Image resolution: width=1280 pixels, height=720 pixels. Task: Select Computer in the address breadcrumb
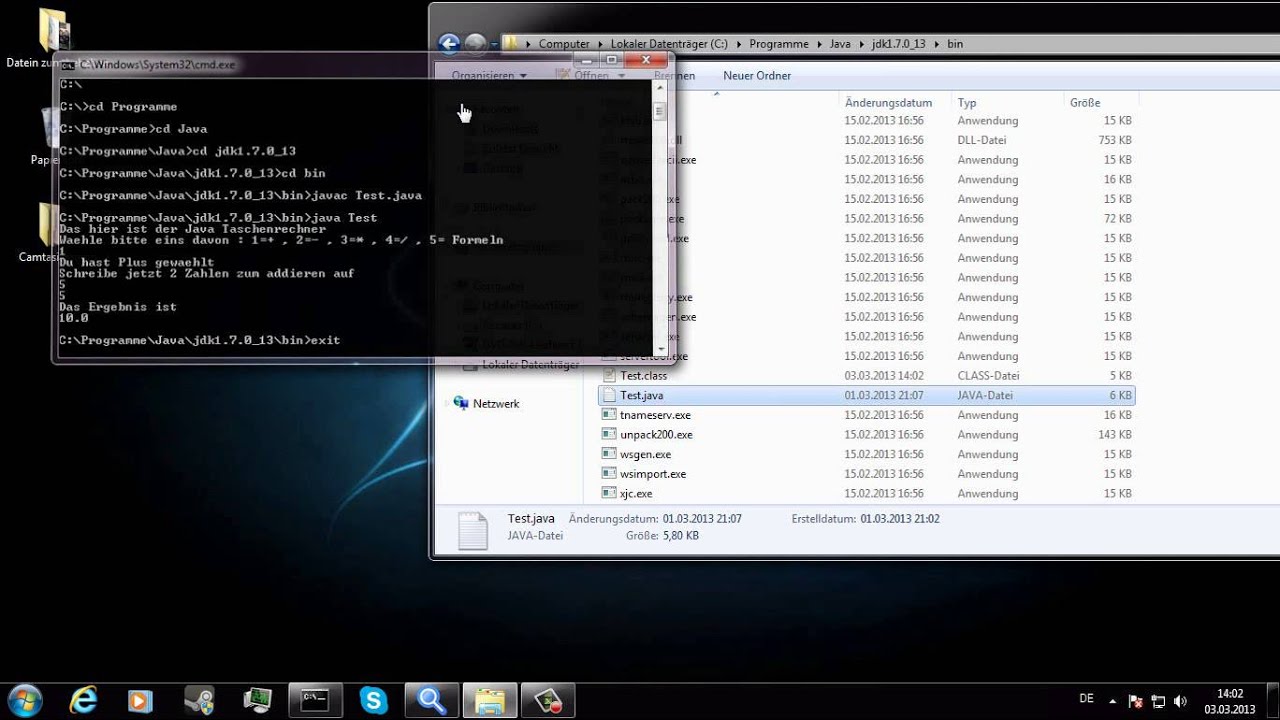click(564, 44)
